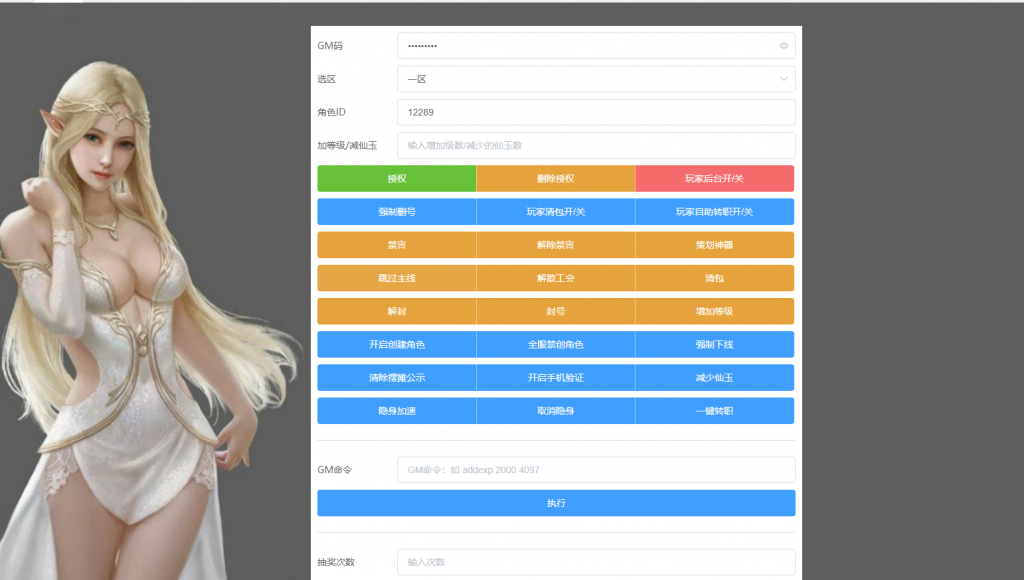Open the 选区 server selection dropdown

(596, 78)
